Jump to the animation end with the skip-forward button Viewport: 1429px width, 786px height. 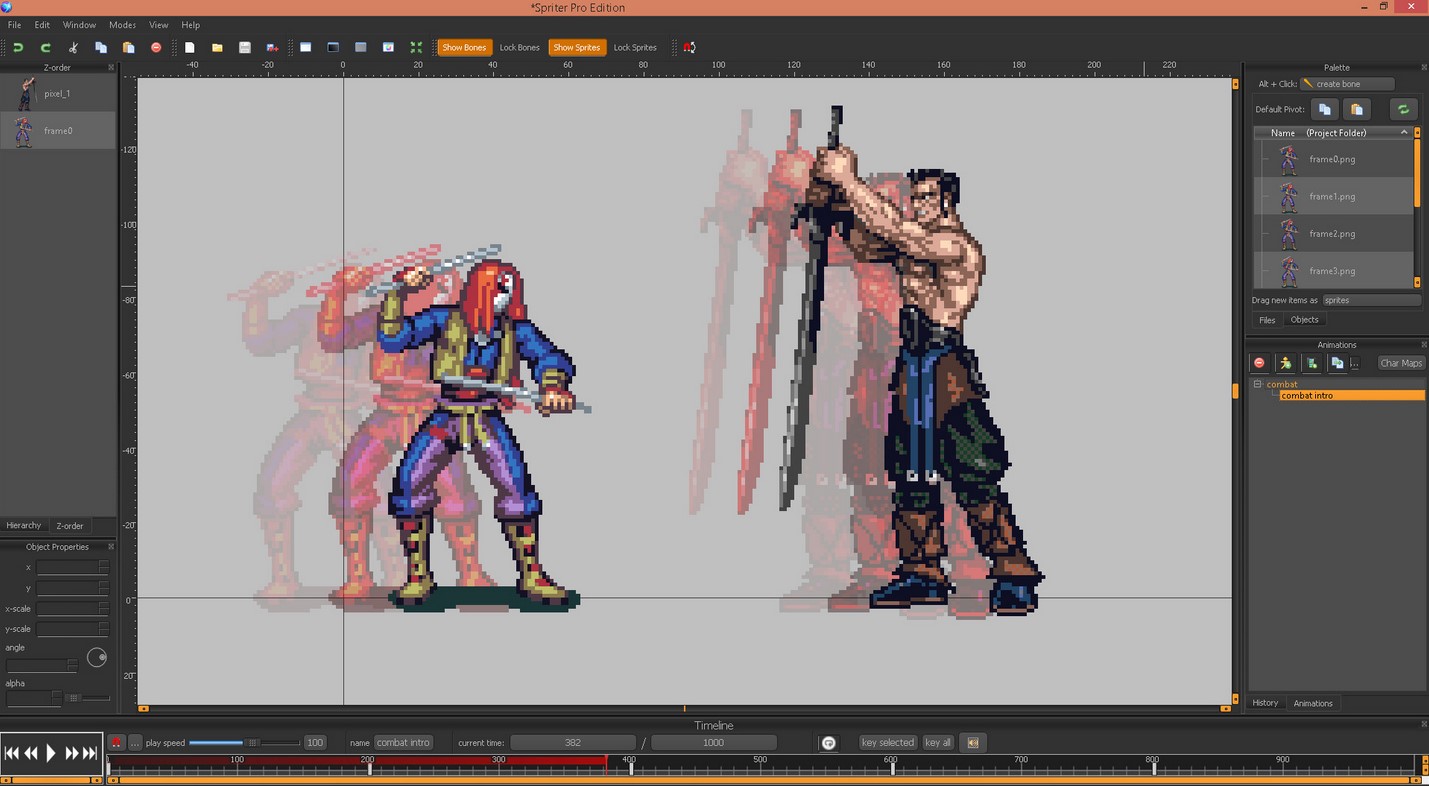pos(90,753)
